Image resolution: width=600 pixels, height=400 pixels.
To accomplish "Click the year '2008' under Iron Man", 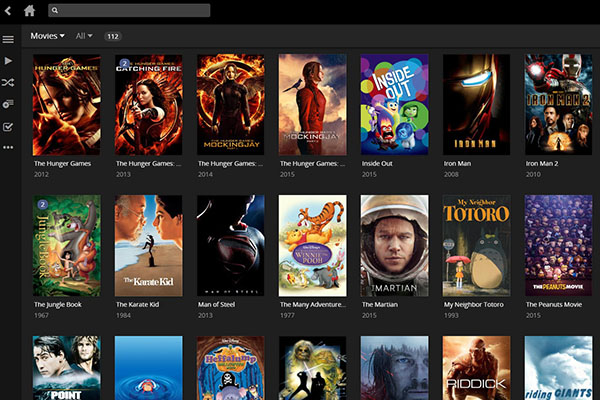I will tap(451, 175).
